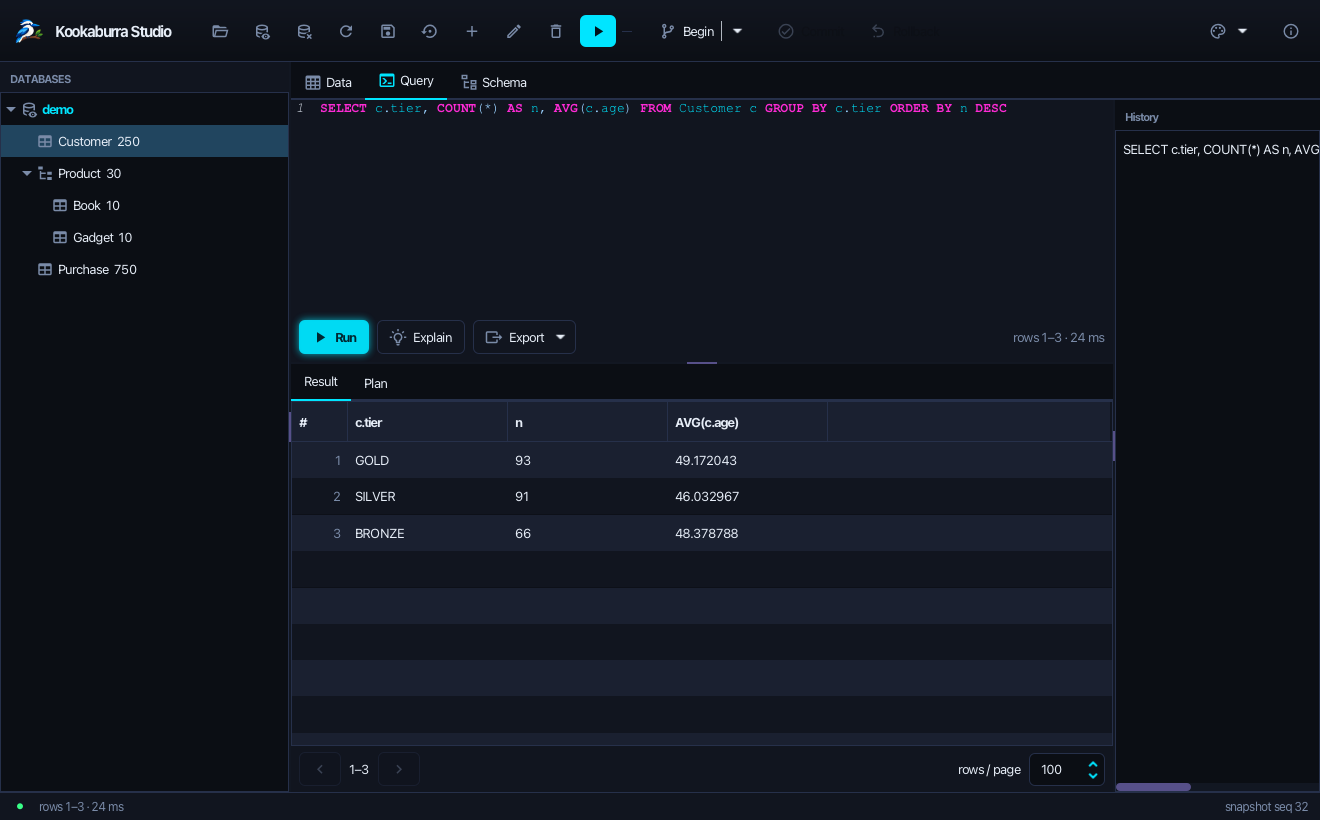Open the dropdown arrow next to Begin
Viewport: 1320px width, 820px height.
click(x=738, y=31)
